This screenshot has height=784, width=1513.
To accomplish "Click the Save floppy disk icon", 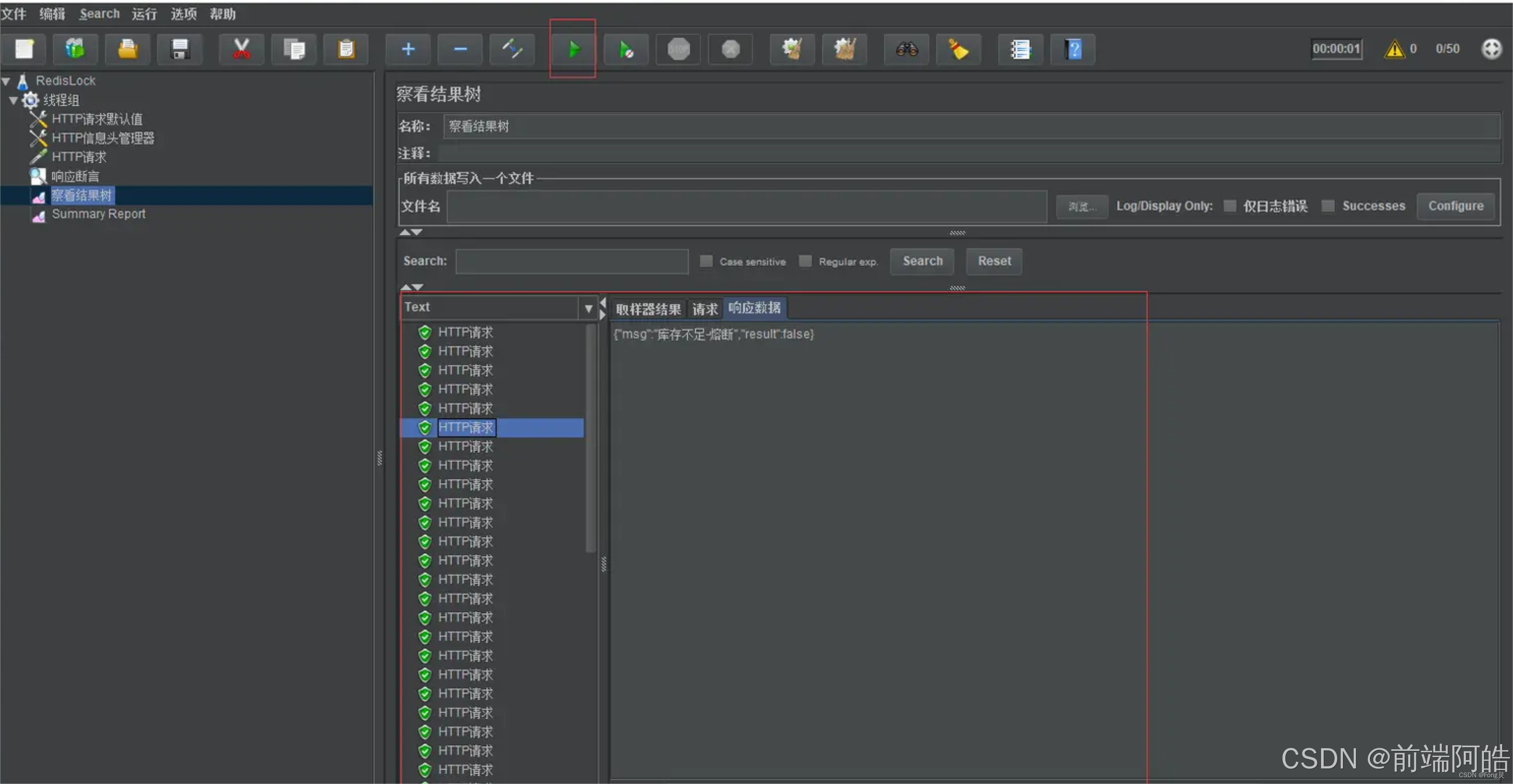I will click(x=180, y=49).
